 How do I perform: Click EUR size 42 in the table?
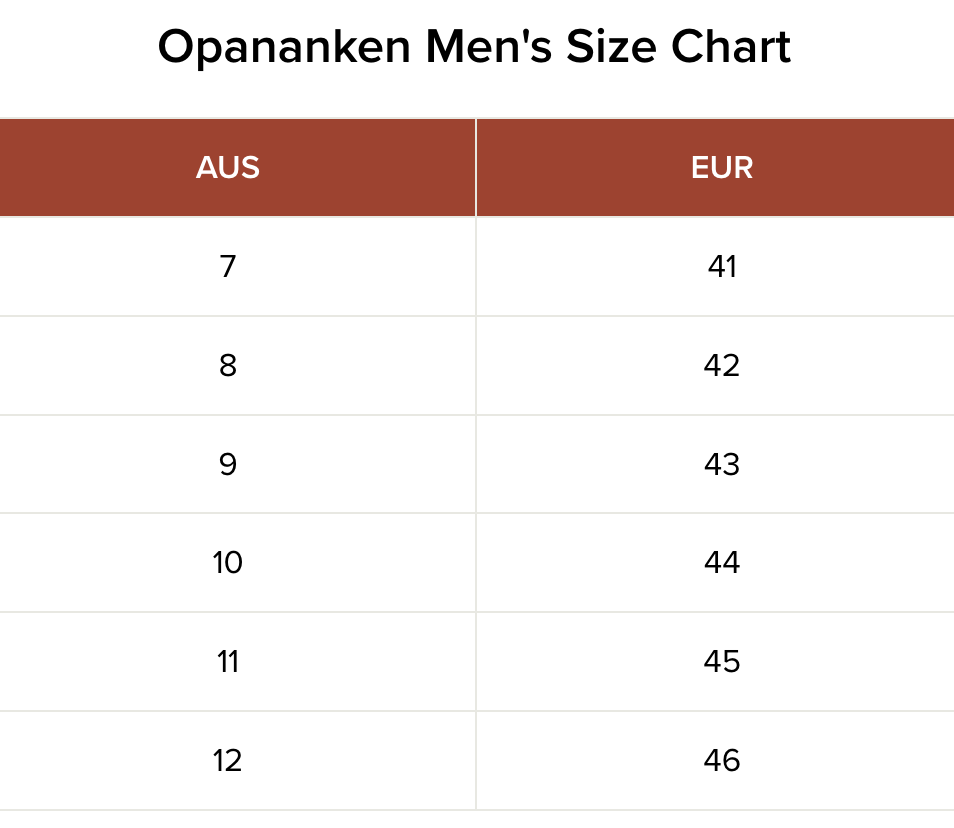(721, 366)
